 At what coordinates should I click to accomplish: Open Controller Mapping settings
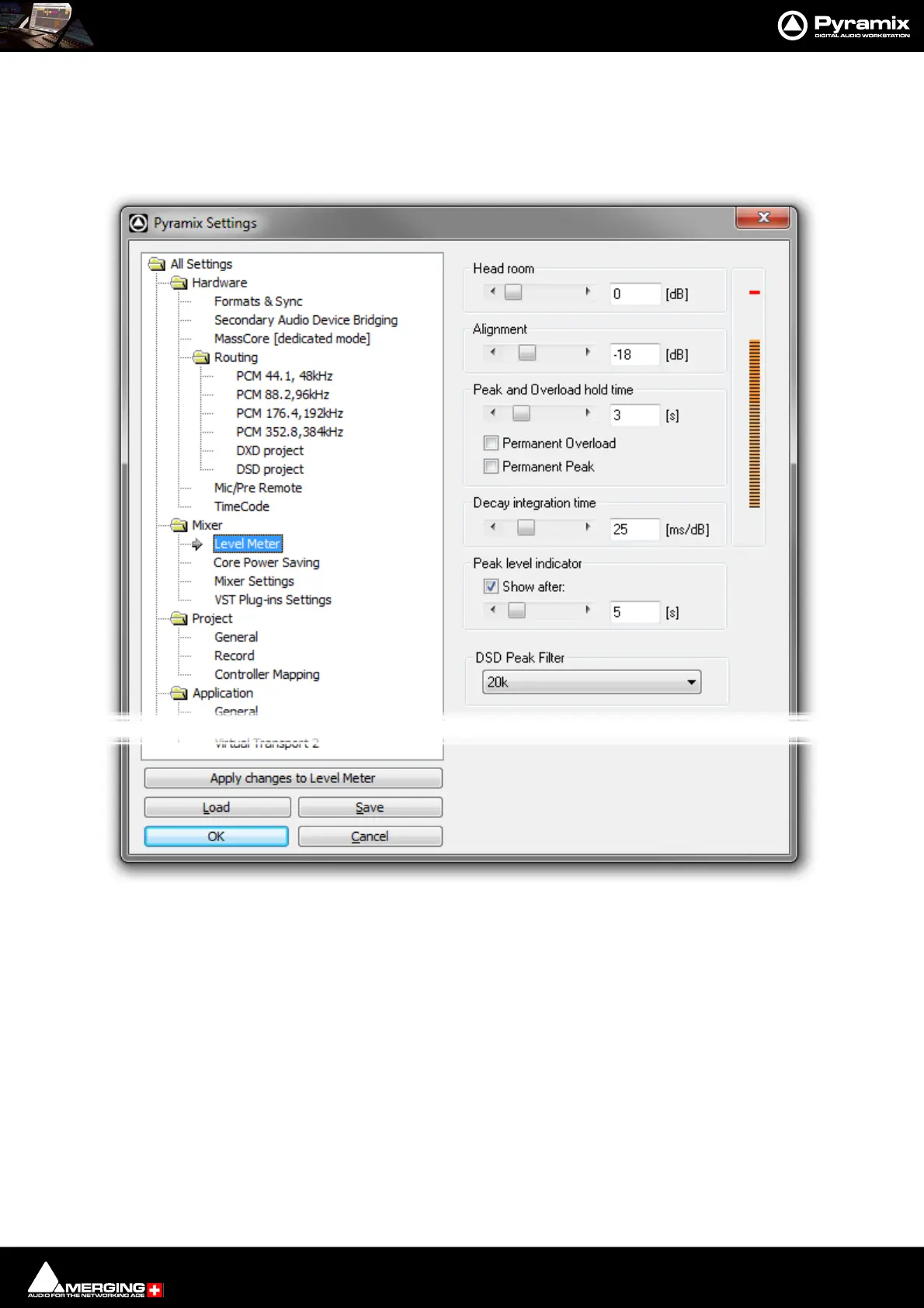(266, 674)
